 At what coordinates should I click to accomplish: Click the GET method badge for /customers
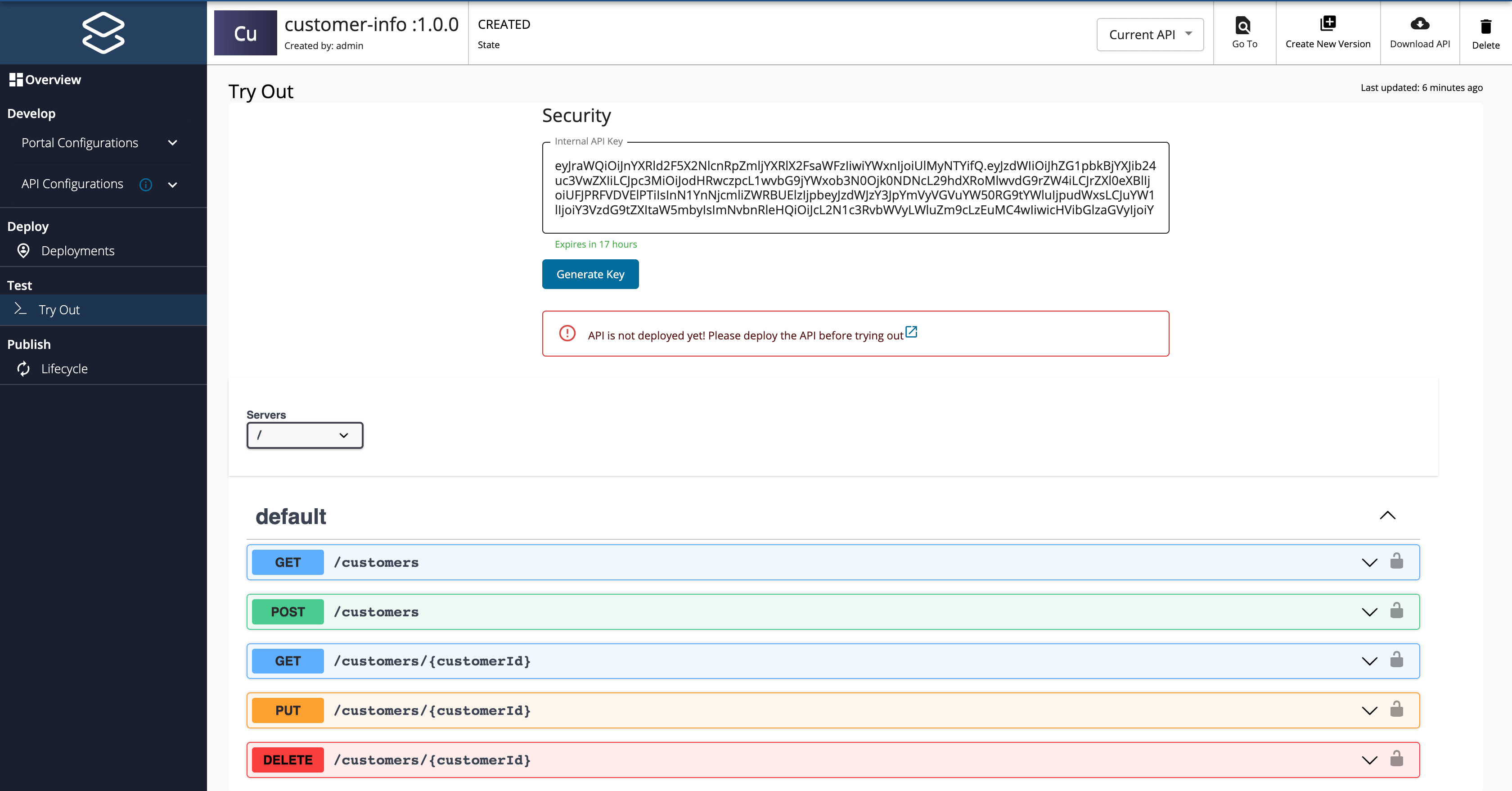coord(288,562)
